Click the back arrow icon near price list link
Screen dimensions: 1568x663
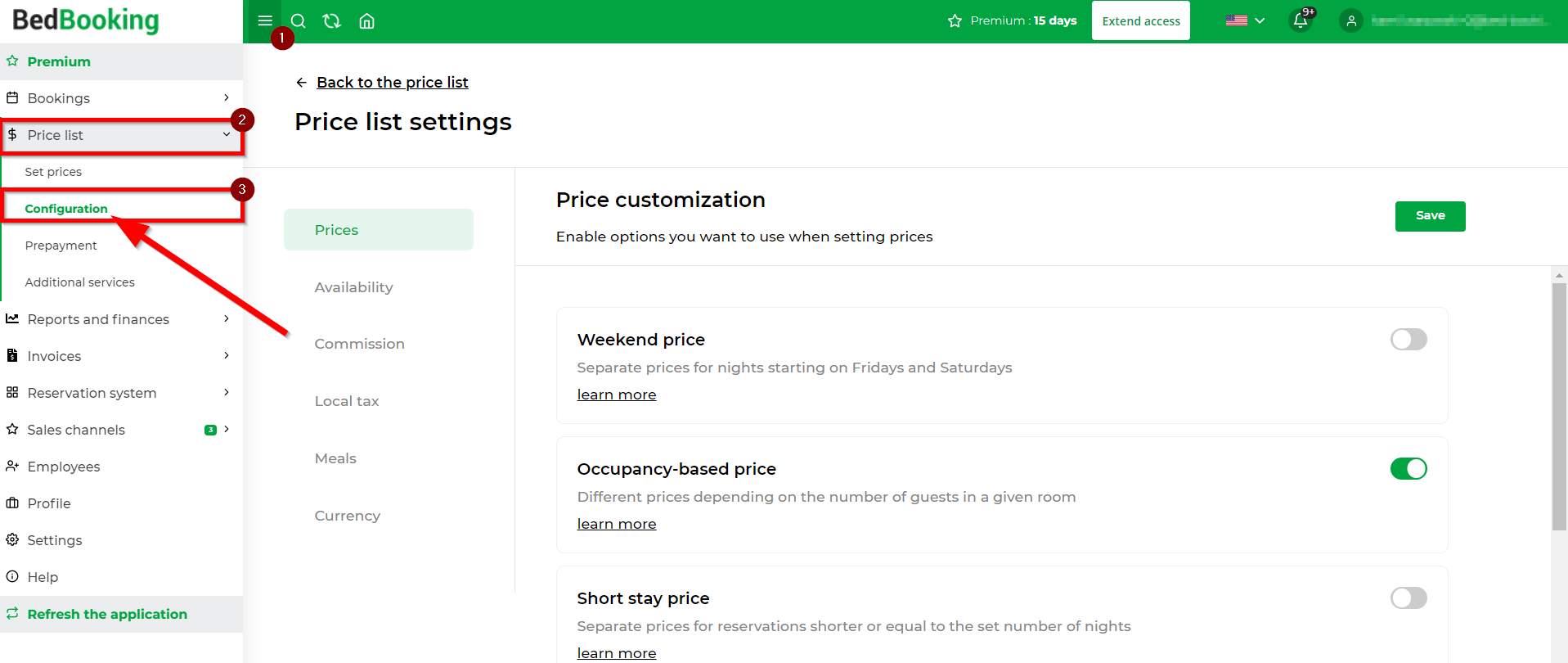coord(301,83)
